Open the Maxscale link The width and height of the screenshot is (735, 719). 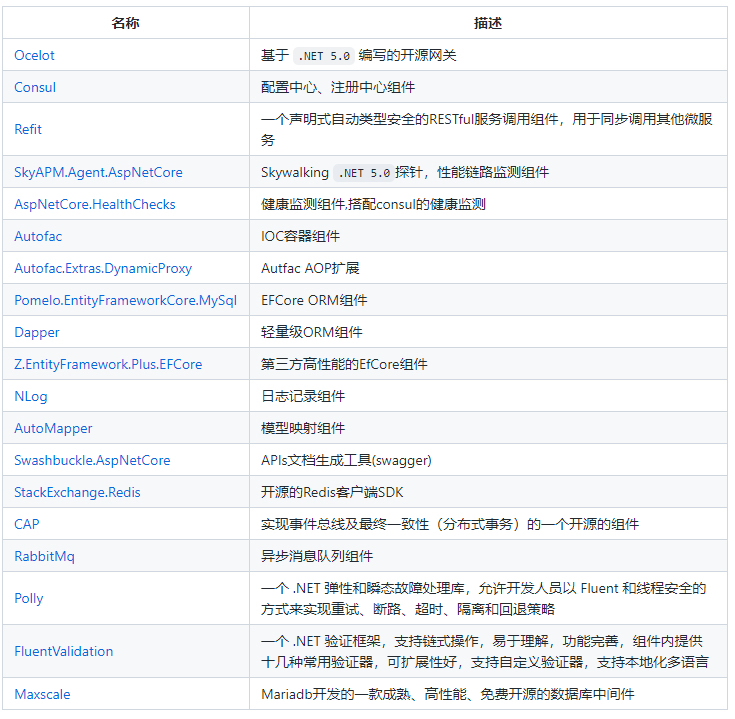[x=42, y=695]
